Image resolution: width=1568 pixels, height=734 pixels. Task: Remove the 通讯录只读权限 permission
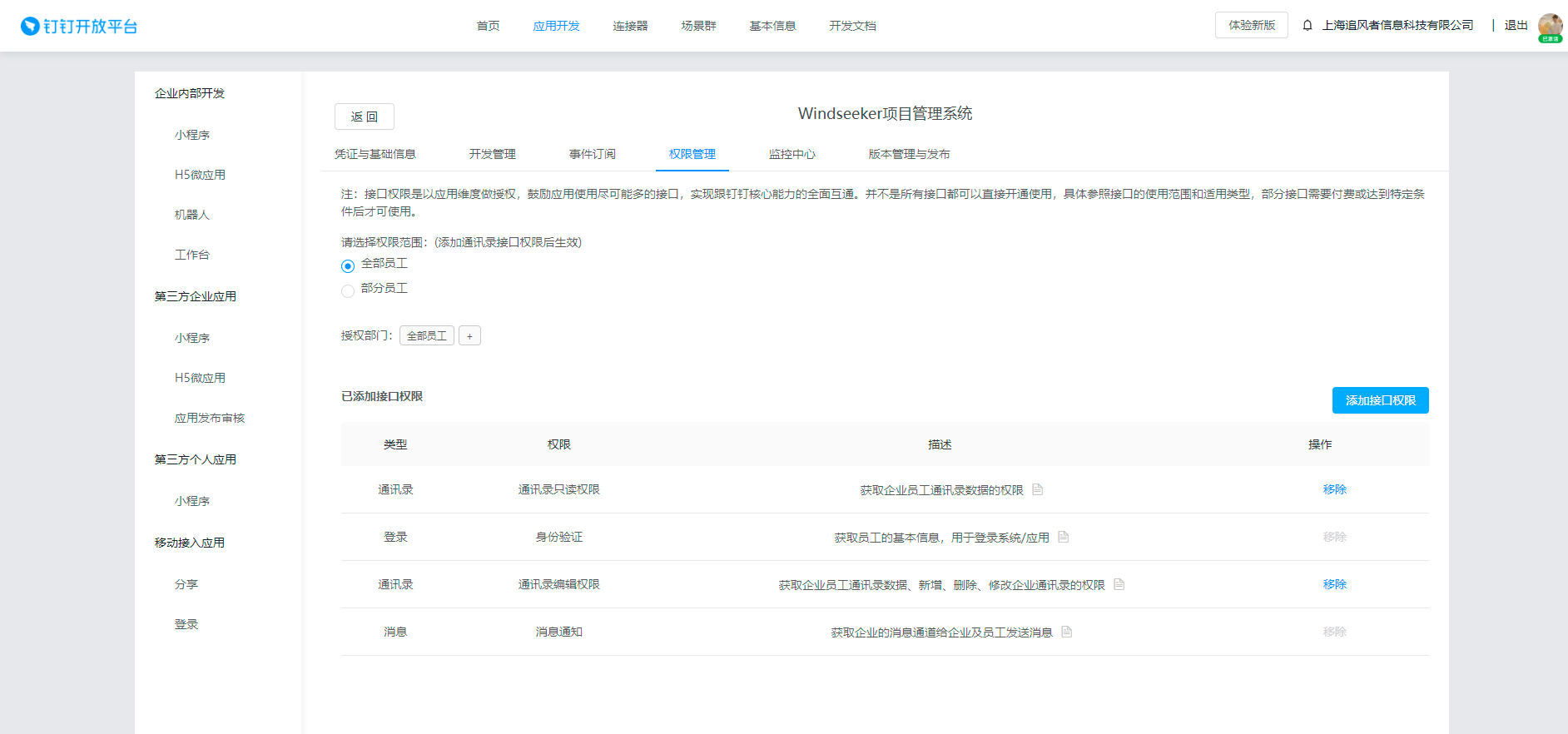click(x=1334, y=489)
